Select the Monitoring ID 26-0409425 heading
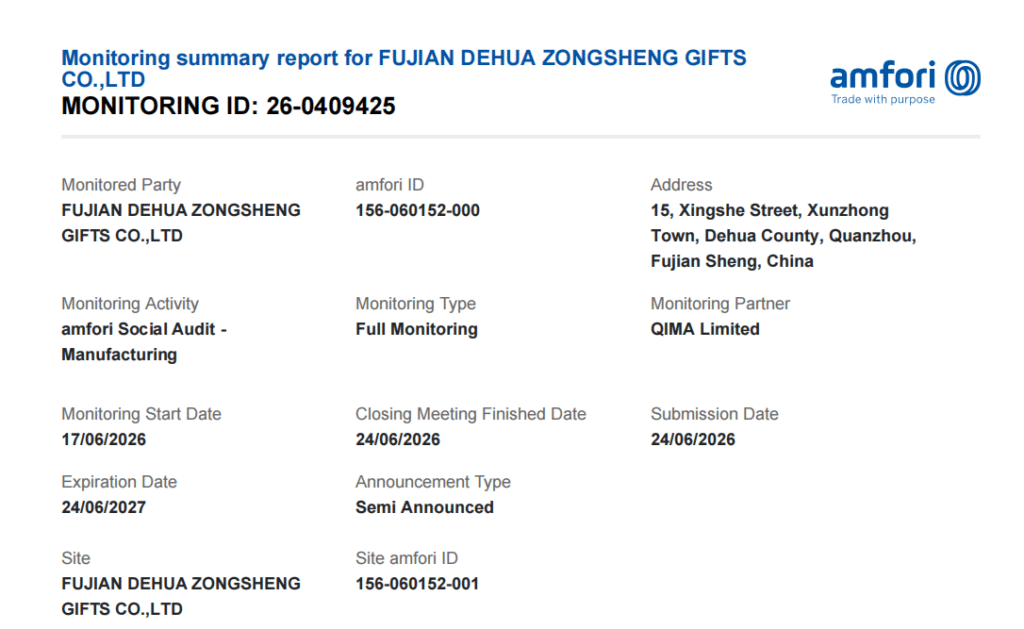This screenshot has height=629, width=1024. 229,106
